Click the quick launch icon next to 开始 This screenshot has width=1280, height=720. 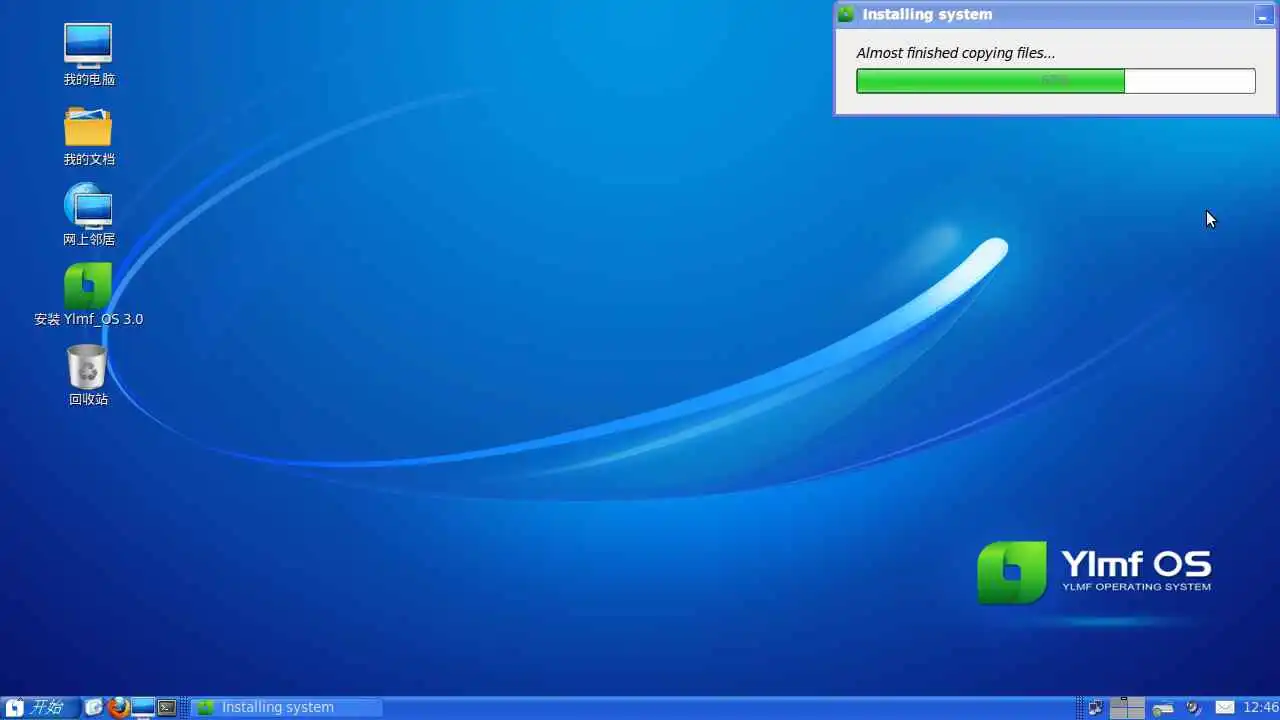coord(94,707)
